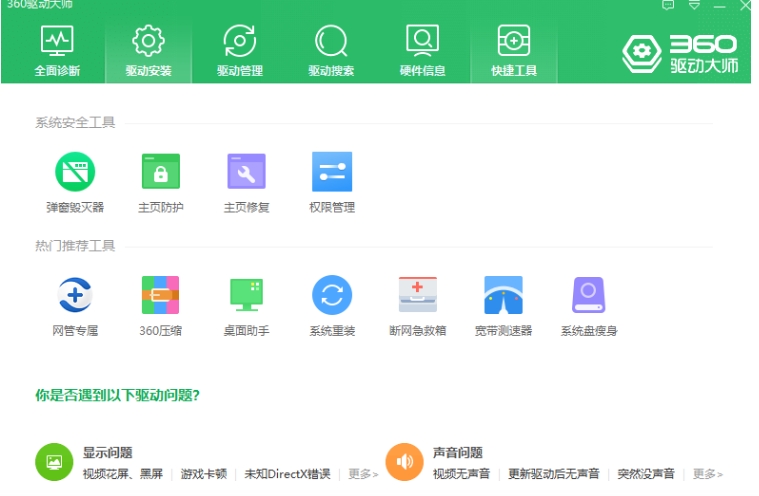
Task: Launch 弹窗毁灭器 popup blocker icon
Action: pos(75,172)
